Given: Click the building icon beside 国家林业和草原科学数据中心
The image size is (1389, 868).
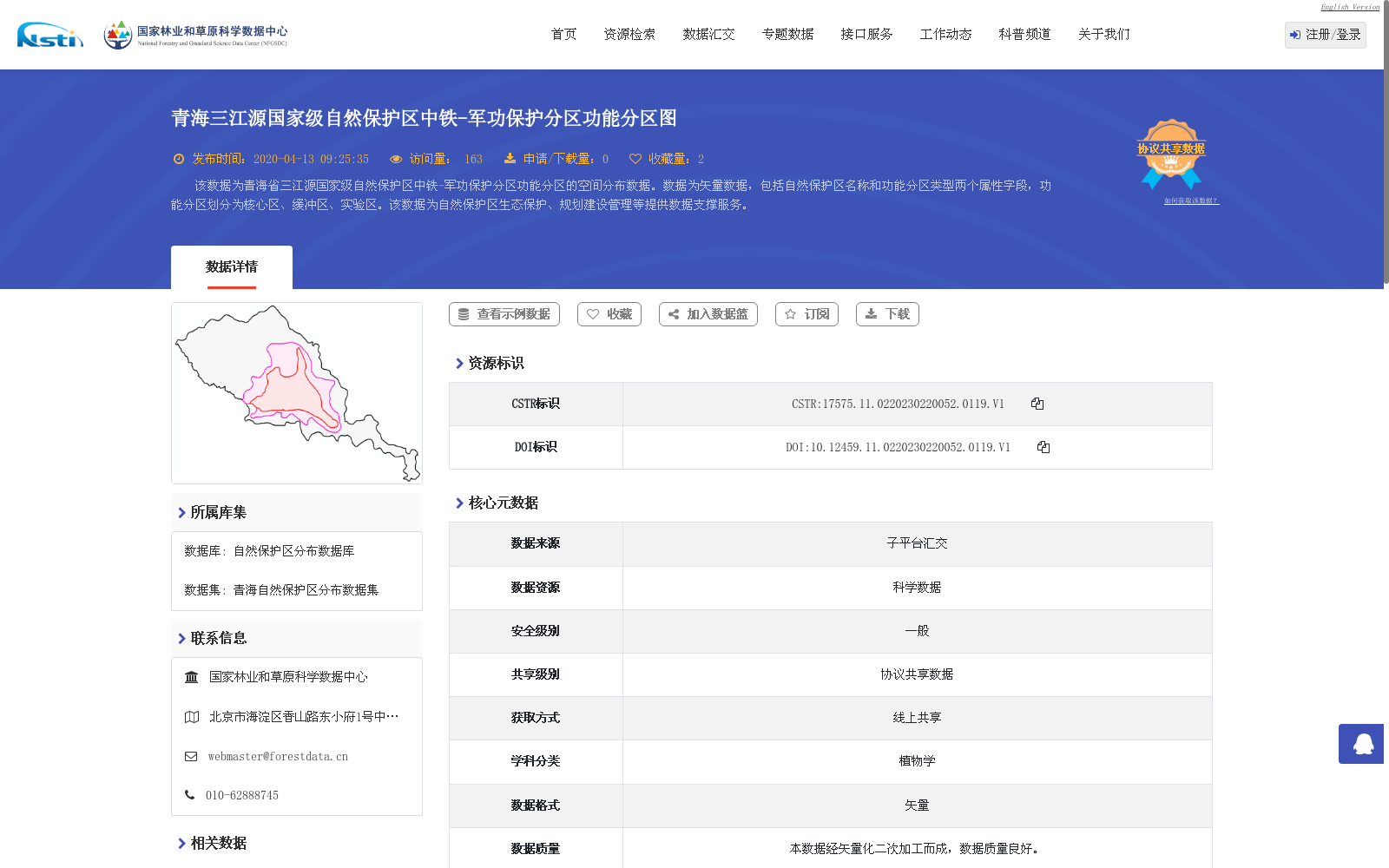Looking at the screenshot, I should click(192, 677).
